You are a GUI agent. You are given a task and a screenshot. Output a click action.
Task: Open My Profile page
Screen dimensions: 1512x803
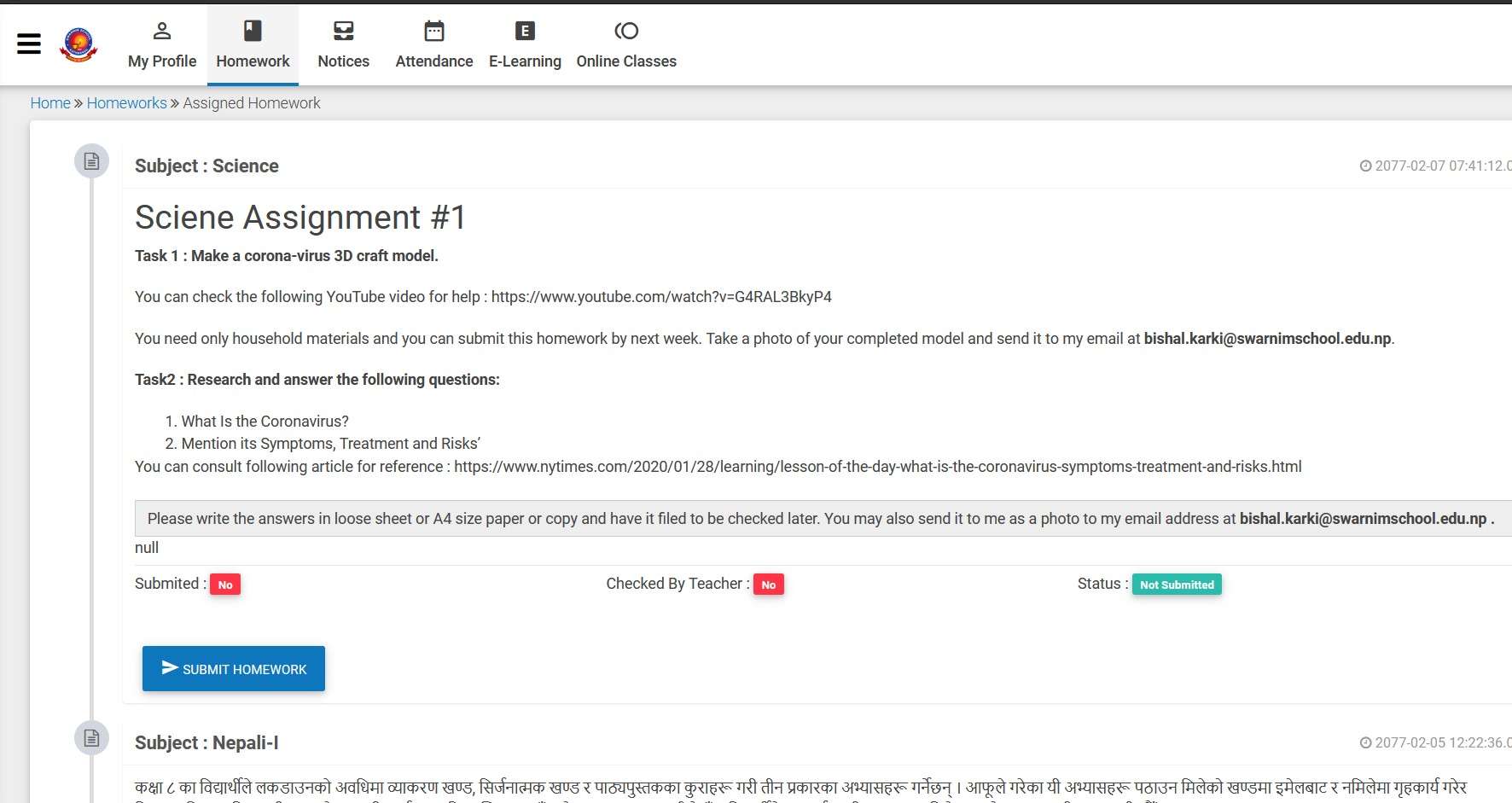tap(162, 45)
